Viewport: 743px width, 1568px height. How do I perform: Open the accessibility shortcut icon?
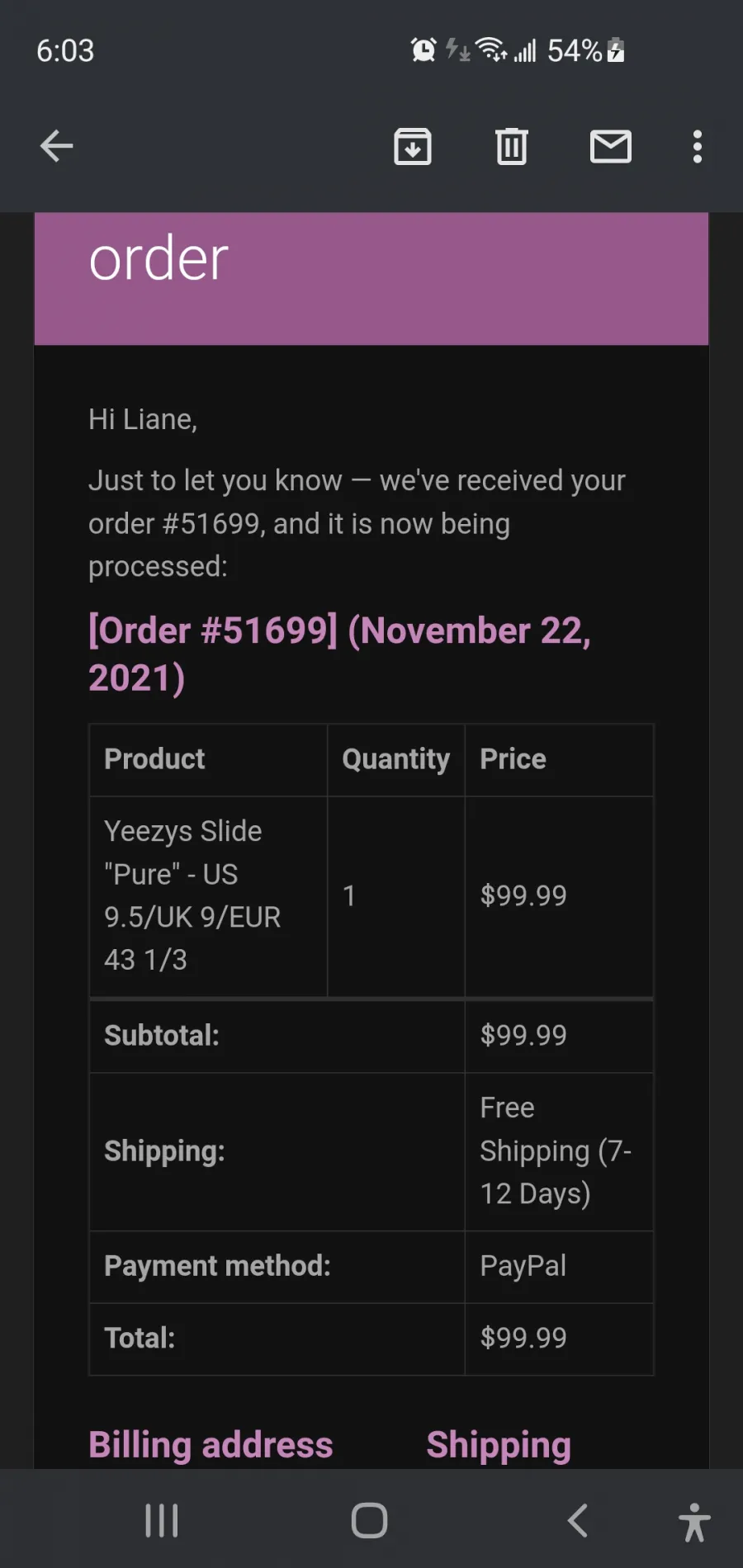pyautogui.click(x=694, y=1522)
